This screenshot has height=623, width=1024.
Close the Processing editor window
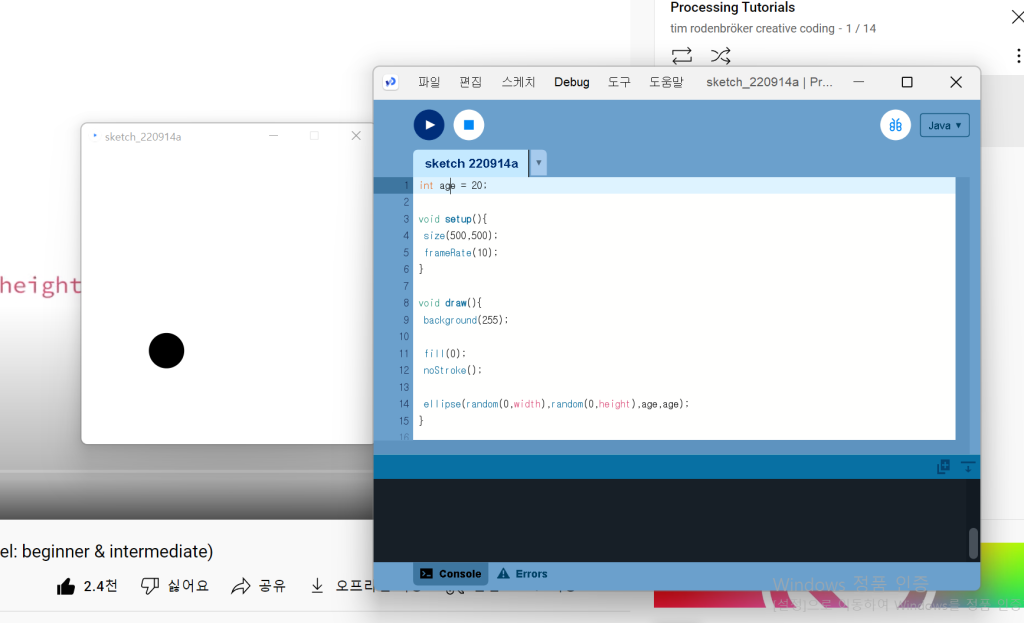[955, 82]
